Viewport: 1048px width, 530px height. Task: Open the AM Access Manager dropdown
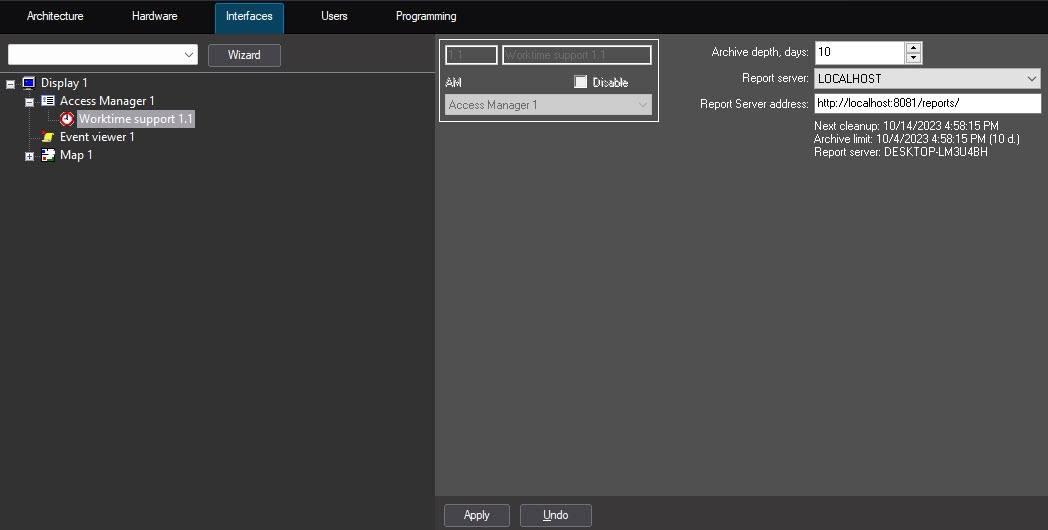pyautogui.click(x=642, y=105)
